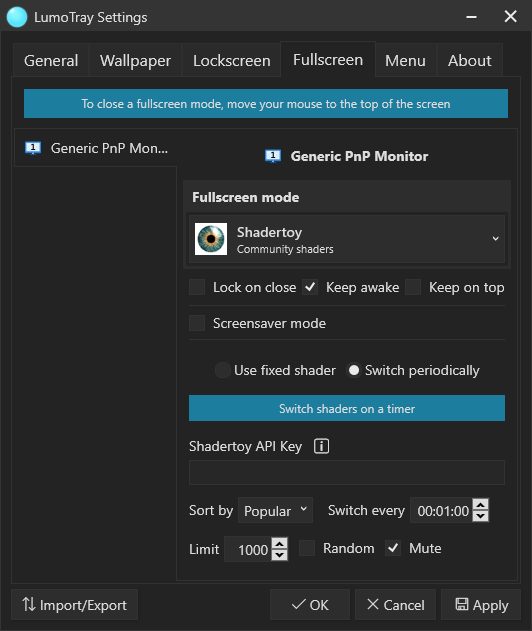Click the Import/Export button

pos(74,605)
